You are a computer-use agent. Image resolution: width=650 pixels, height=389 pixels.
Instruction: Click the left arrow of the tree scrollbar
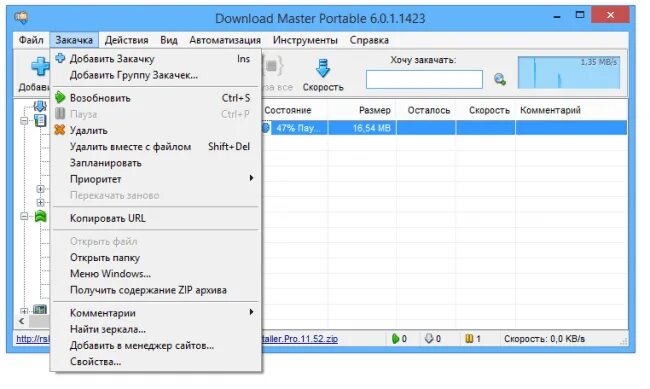pos(22,321)
